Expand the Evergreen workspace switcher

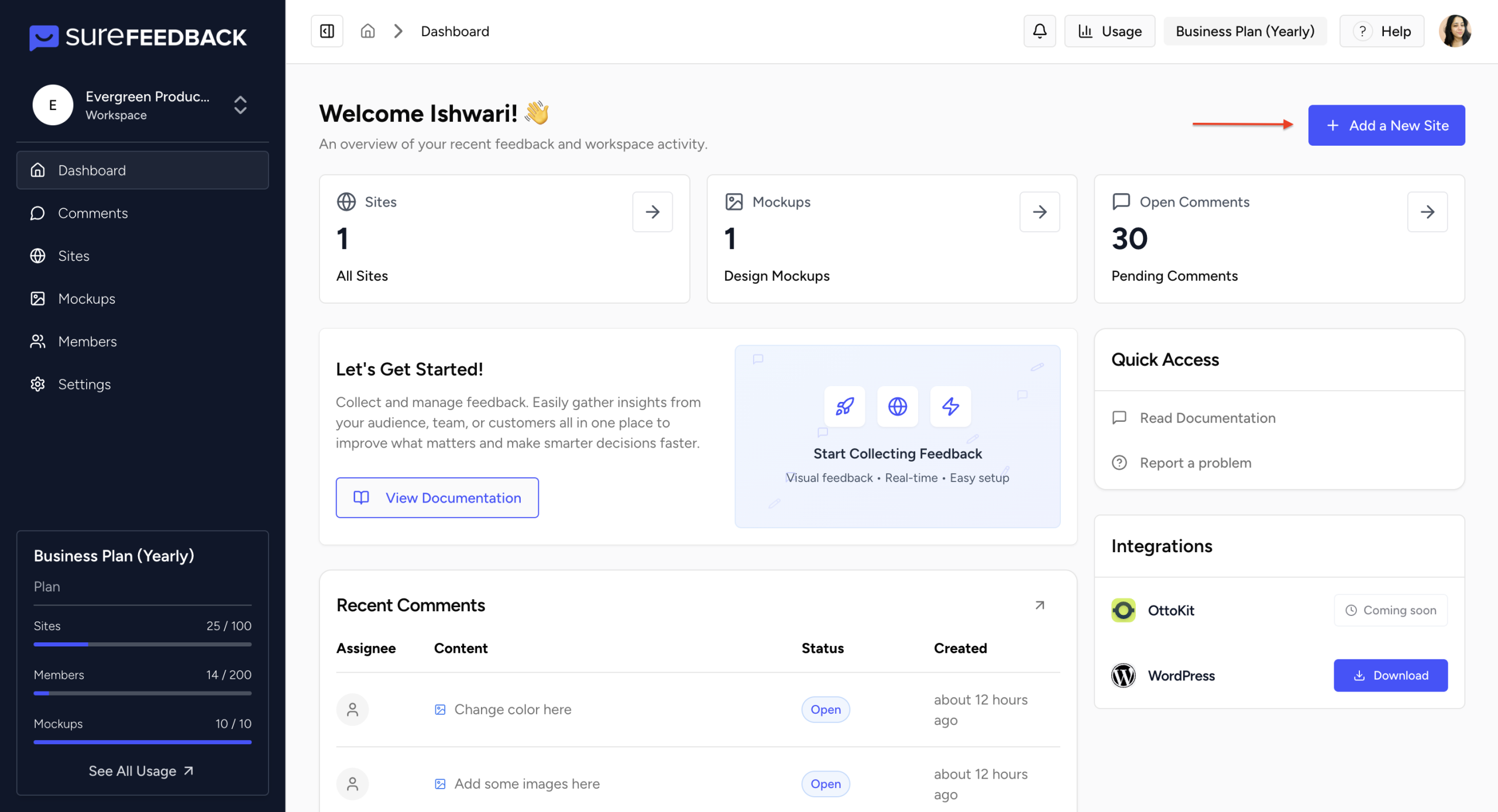[x=240, y=105]
